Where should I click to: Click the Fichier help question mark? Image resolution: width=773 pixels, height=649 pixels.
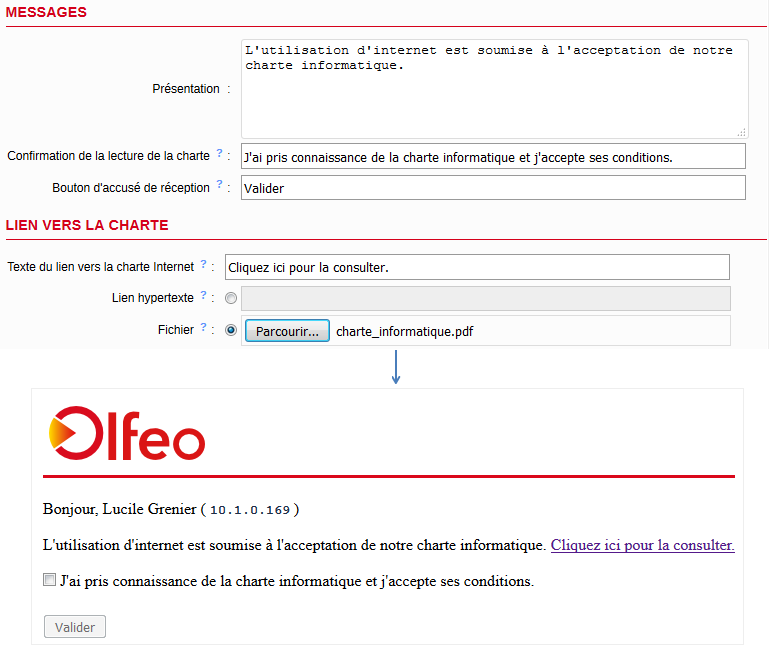pos(203,328)
